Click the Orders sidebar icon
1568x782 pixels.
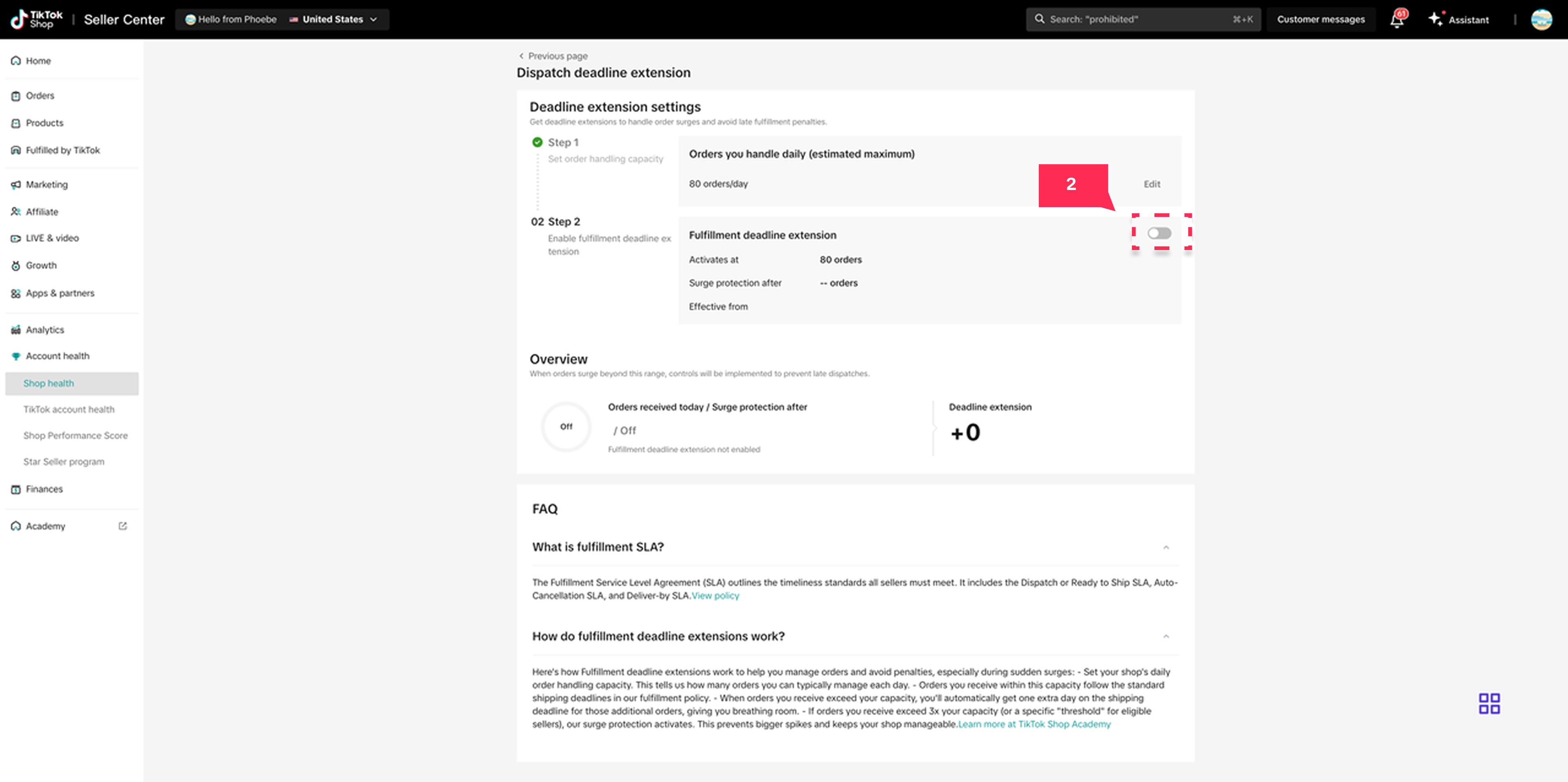pos(16,96)
